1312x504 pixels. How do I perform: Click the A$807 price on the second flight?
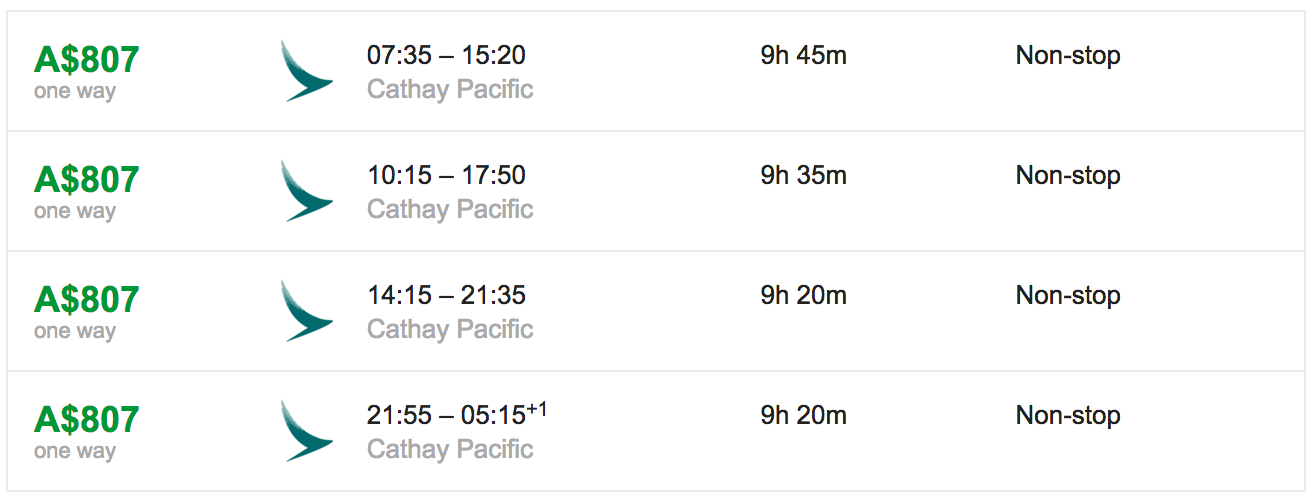pyautogui.click(x=86, y=180)
